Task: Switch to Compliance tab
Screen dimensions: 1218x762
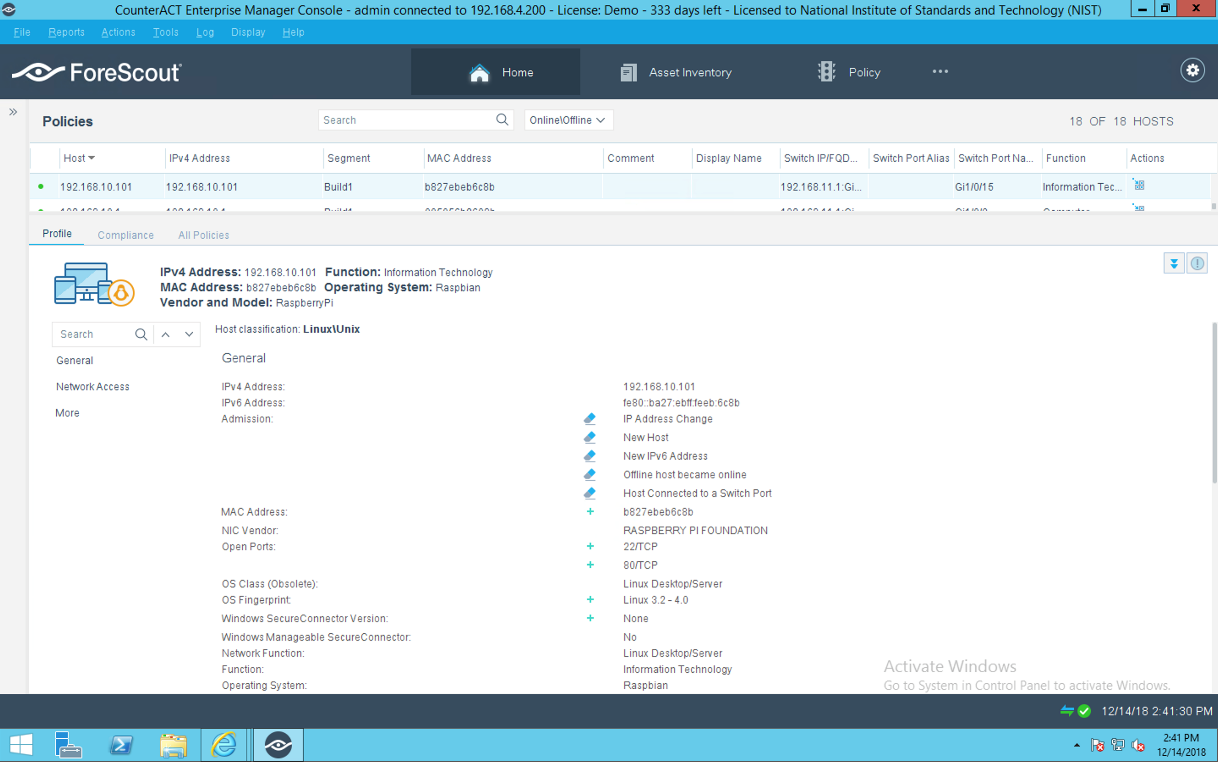Action: (126, 235)
